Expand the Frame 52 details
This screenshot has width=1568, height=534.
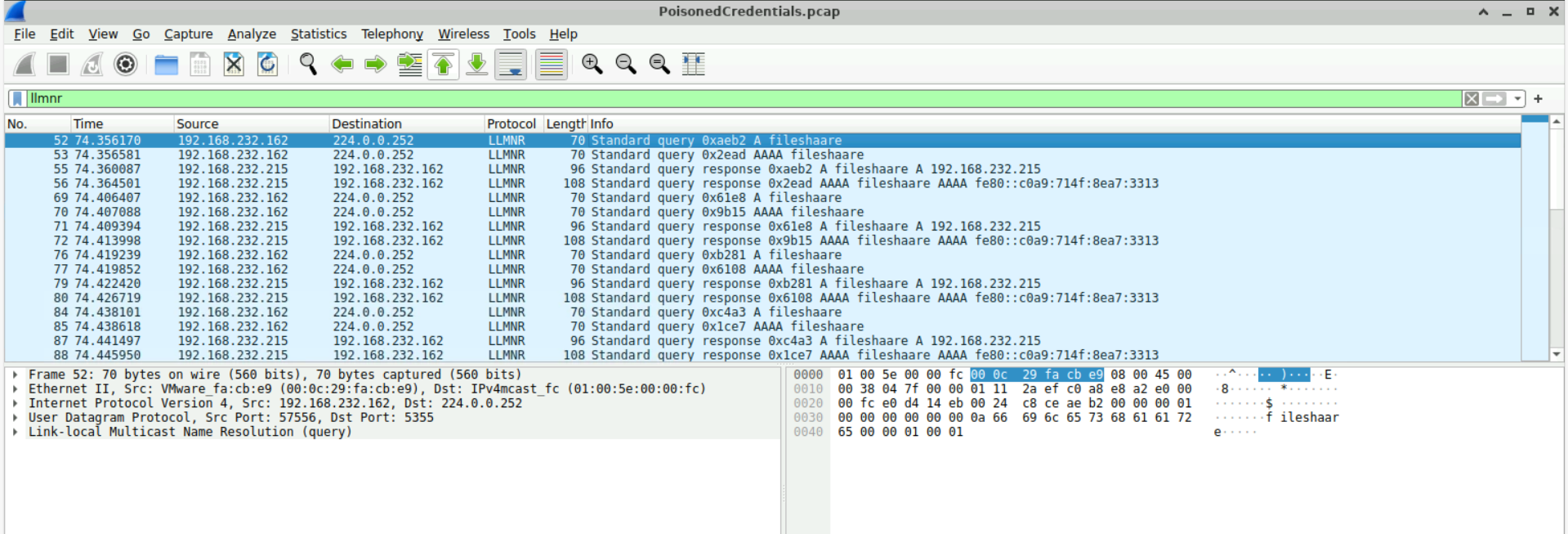(16, 375)
